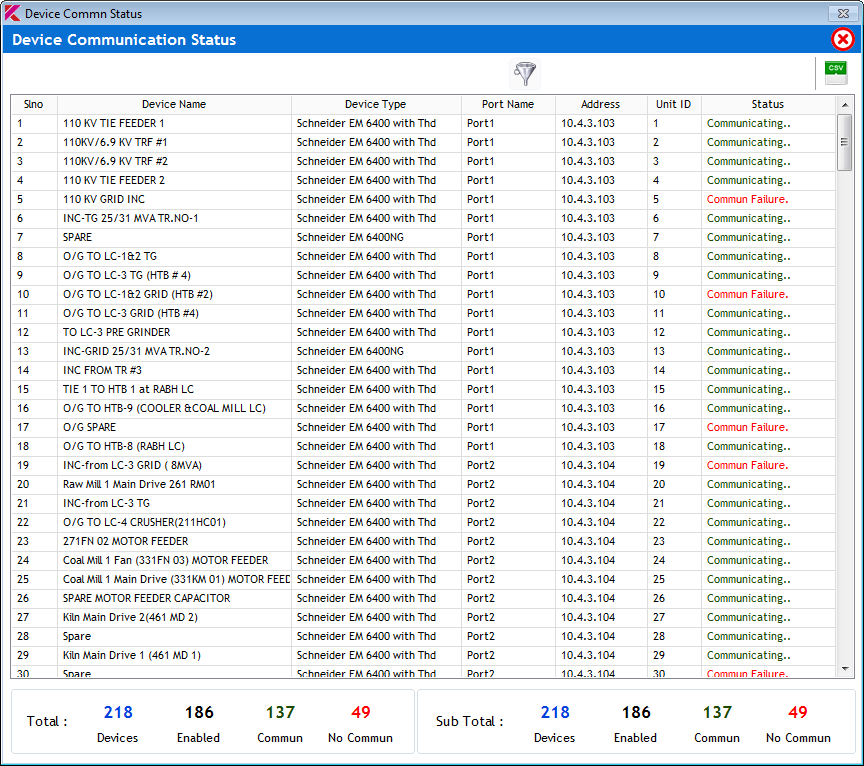This screenshot has height=766, width=864.
Task: Click the Sub Total Enabled count 186
Action: point(636,713)
